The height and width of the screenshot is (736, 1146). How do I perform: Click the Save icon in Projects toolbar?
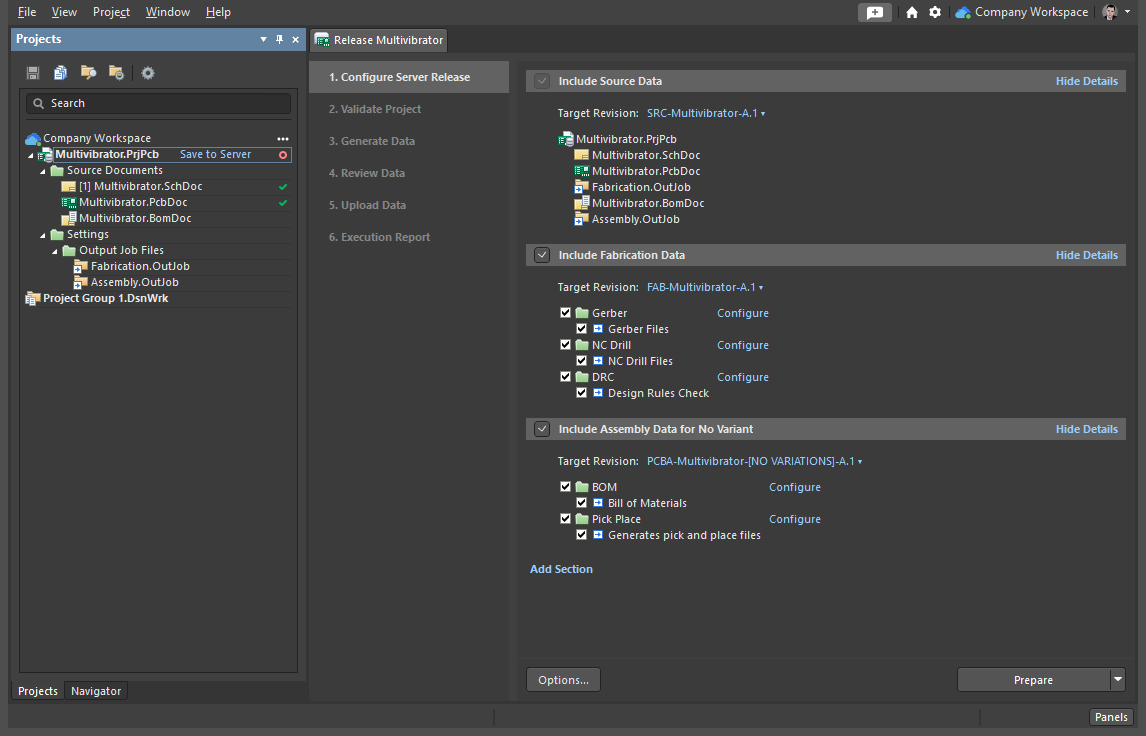pos(33,73)
